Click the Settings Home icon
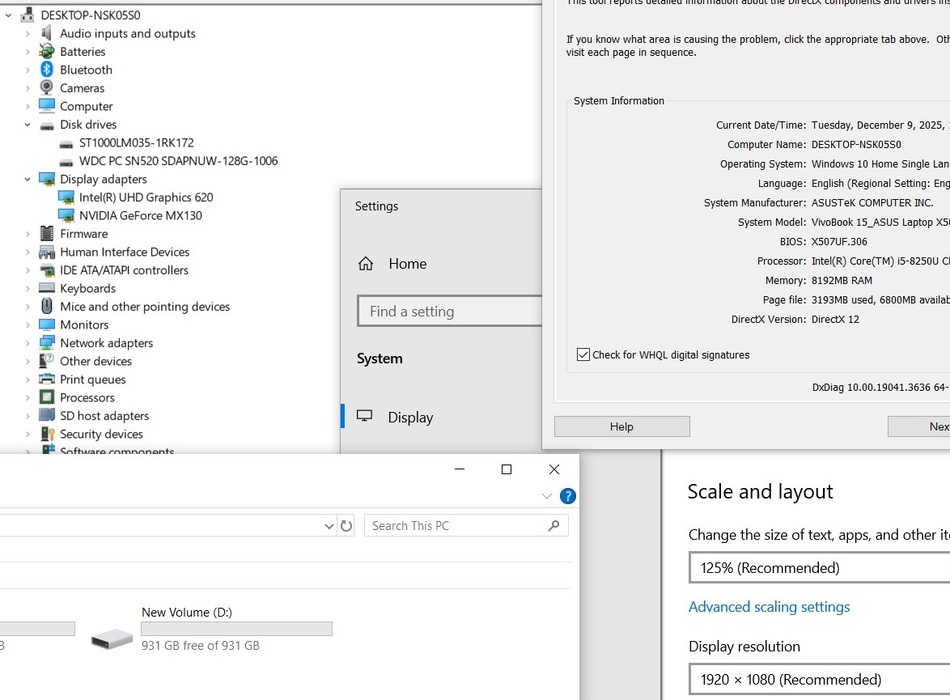This screenshot has width=950, height=700. click(x=366, y=264)
